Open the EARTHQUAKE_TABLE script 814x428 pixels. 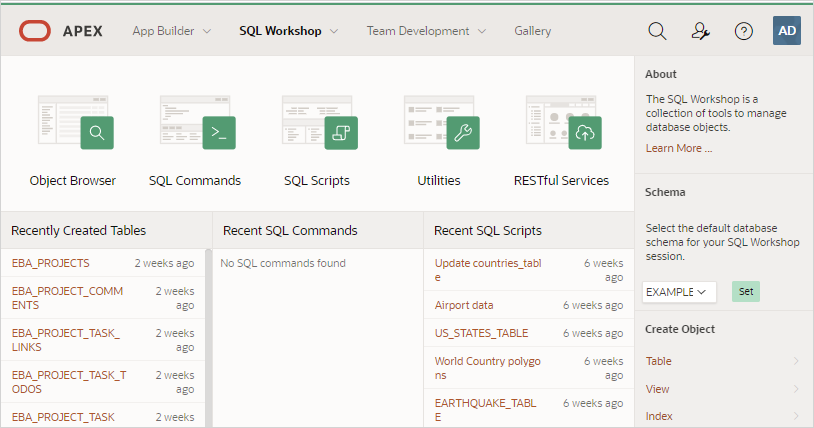pyautogui.click(x=485, y=410)
